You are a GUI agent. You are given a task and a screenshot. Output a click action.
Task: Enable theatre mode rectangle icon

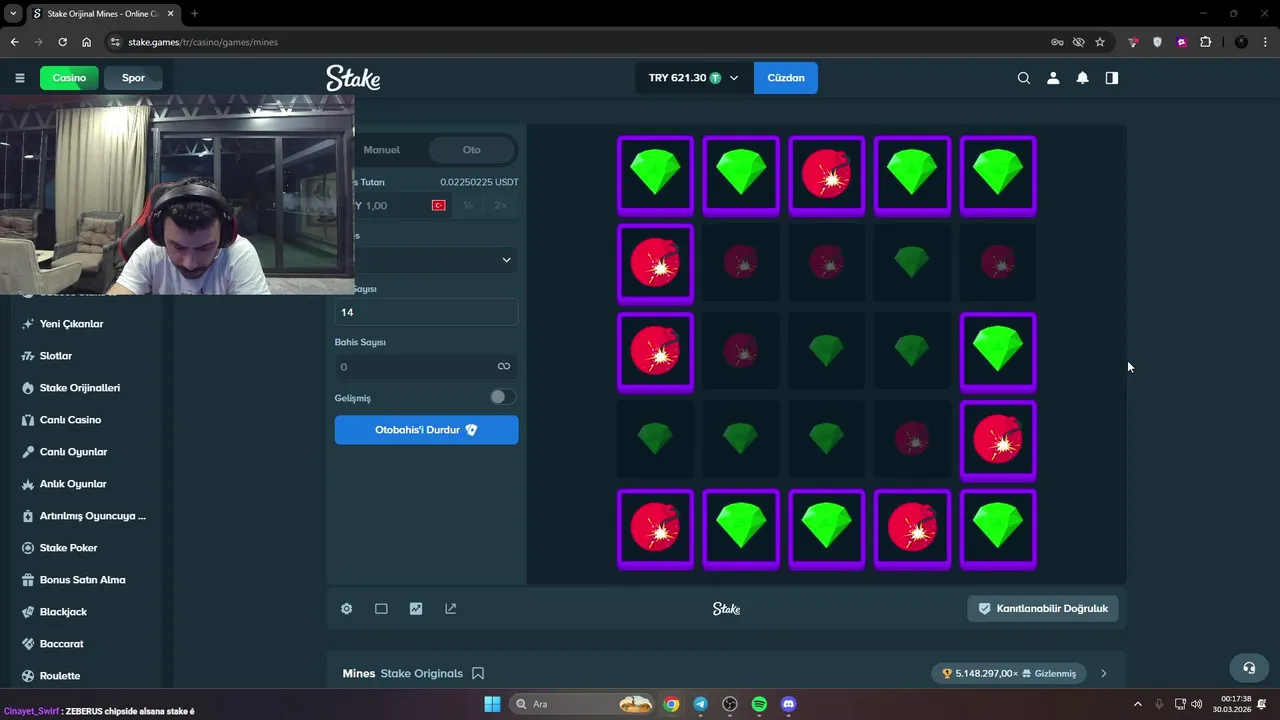click(381, 608)
